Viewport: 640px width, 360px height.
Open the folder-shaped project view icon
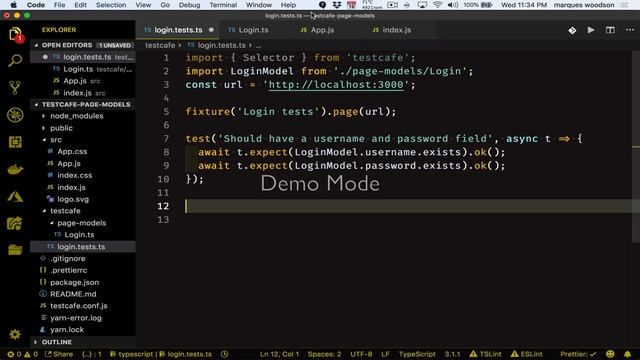pos(15,249)
